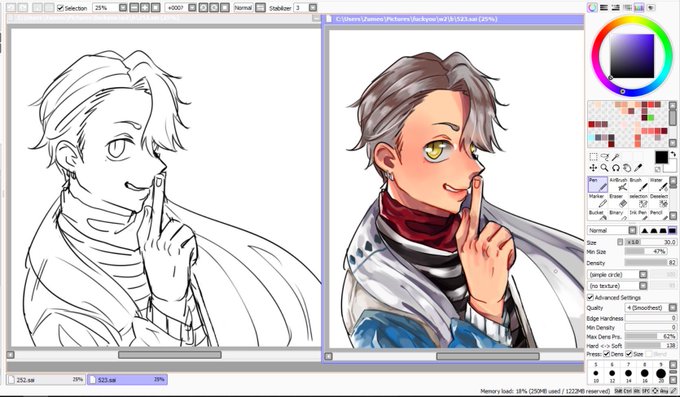Image resolution: width=680 pixels, height=397 pixels.
Task: Select the AirBrush tool
Action: pos(618,184)
